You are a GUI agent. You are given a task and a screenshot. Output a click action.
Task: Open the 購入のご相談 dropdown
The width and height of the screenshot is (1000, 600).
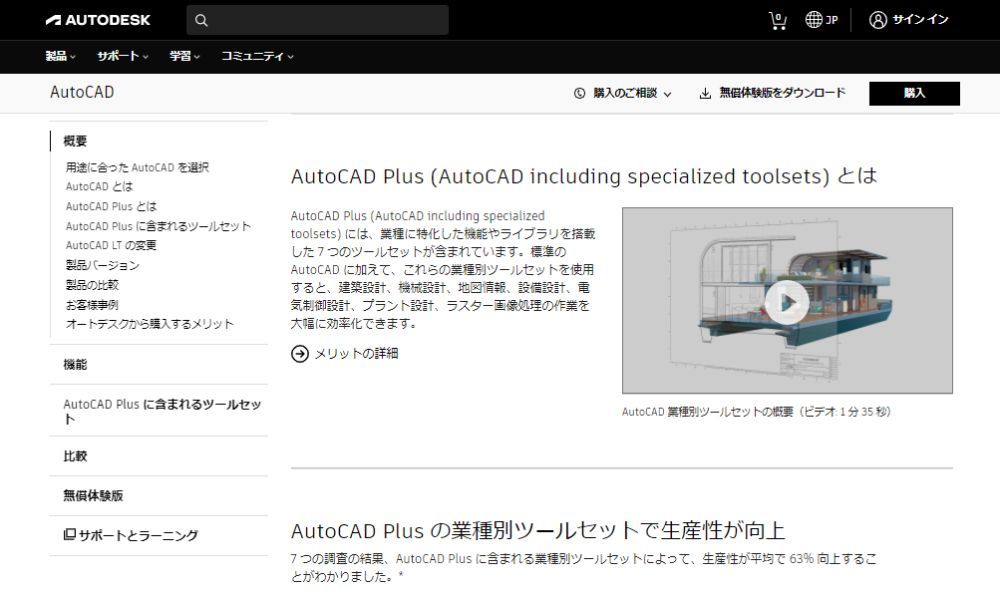tap(622, 93)
